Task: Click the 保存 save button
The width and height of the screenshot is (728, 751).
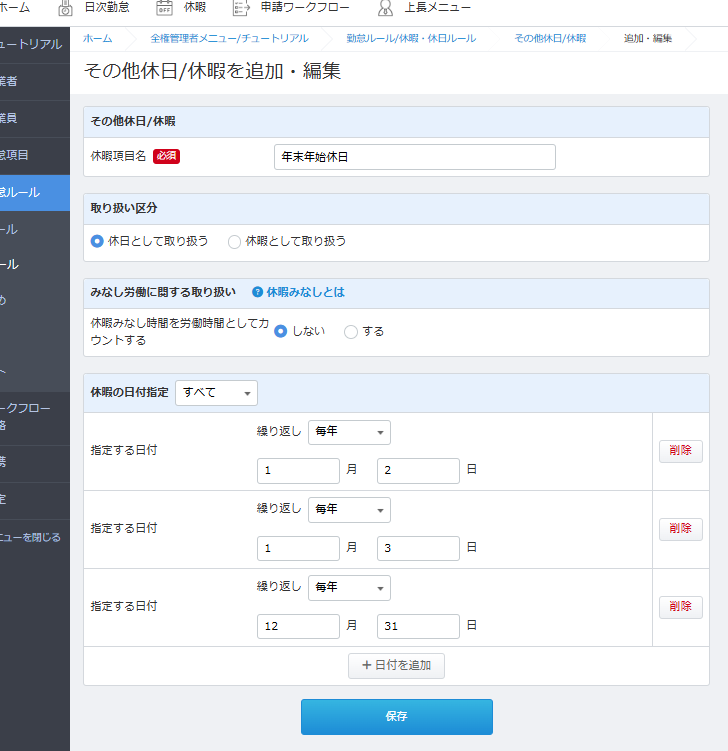Action: 396,717
